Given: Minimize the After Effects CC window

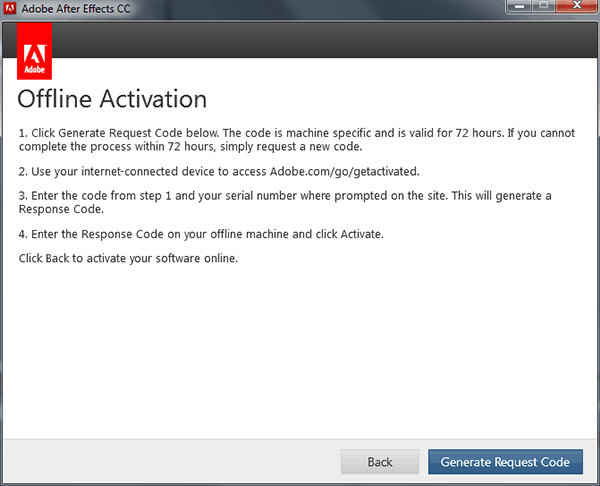Looking at the screenshot, I should click(519, 6).
